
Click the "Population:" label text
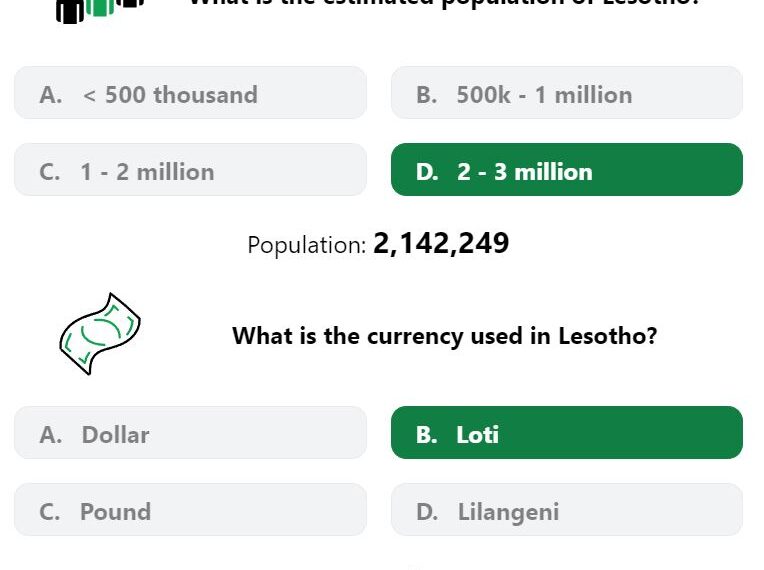[306, 245]
